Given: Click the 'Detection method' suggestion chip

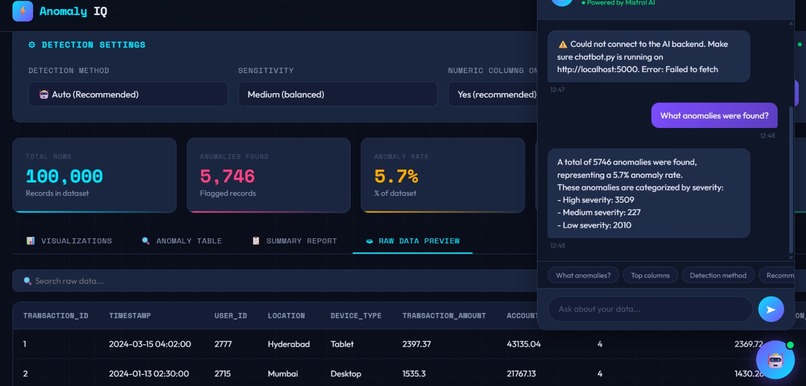Looking at the screenshot, I should (718, 275).
